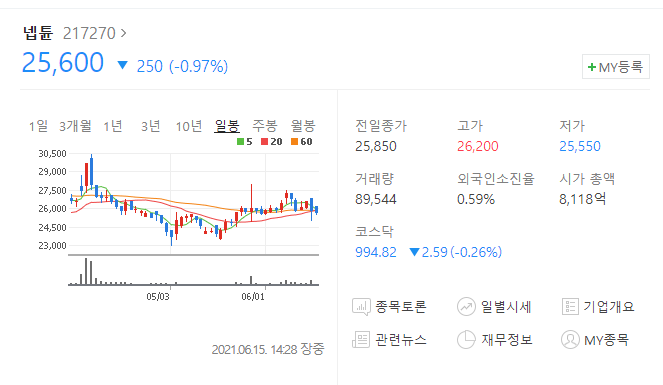The width and height of the screenshot is (663, 385).
Task: Click the current price 25,600
Action: tap(63, 63)
